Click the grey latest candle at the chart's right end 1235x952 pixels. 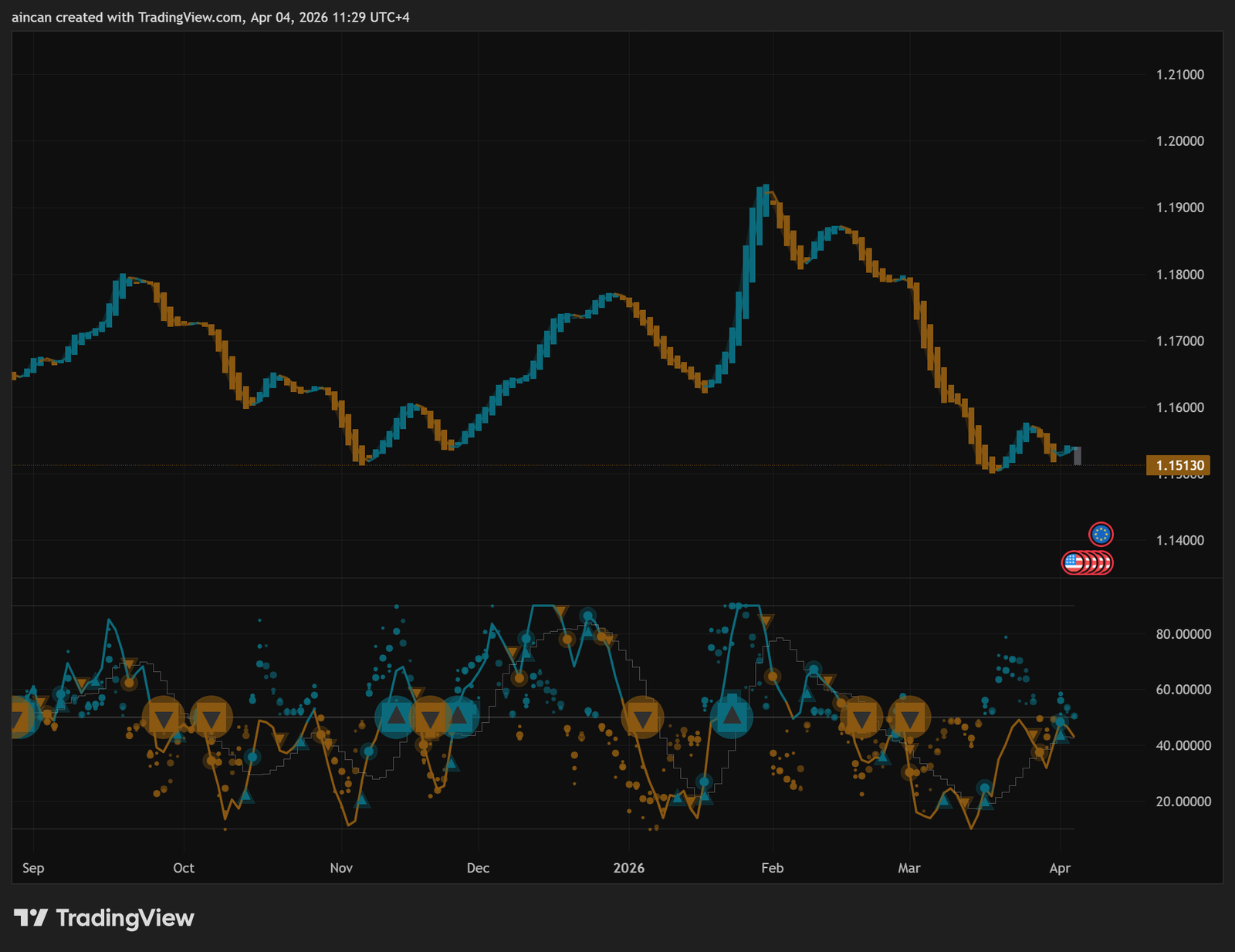pyautogui.click(x=1078, y=456)
